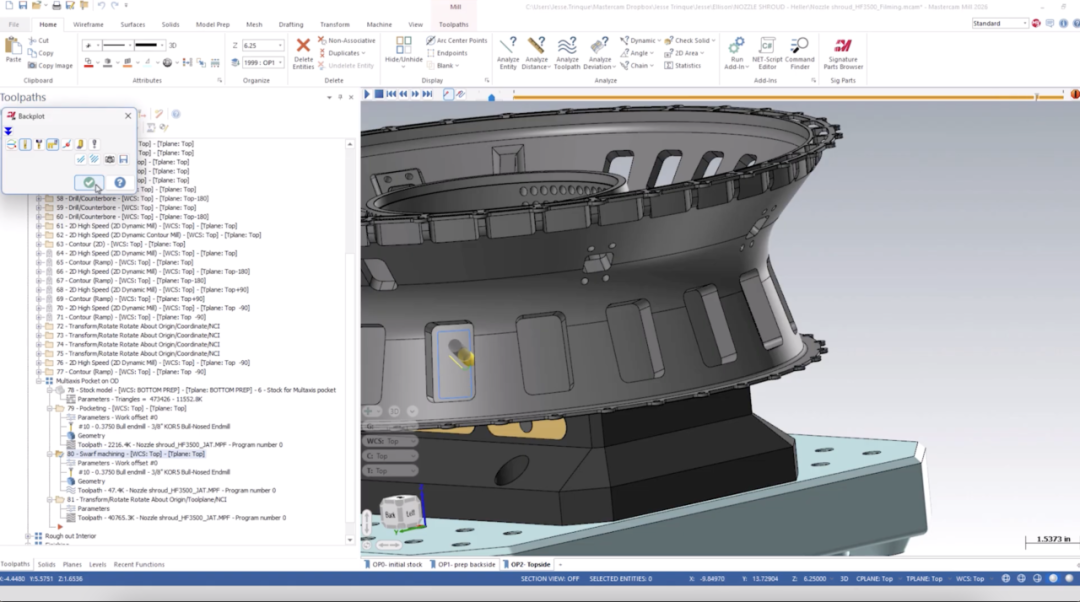Viewport: 1080px width, 602px height.
Task: Open the Levels manager tab
Action: click(98, 565)
